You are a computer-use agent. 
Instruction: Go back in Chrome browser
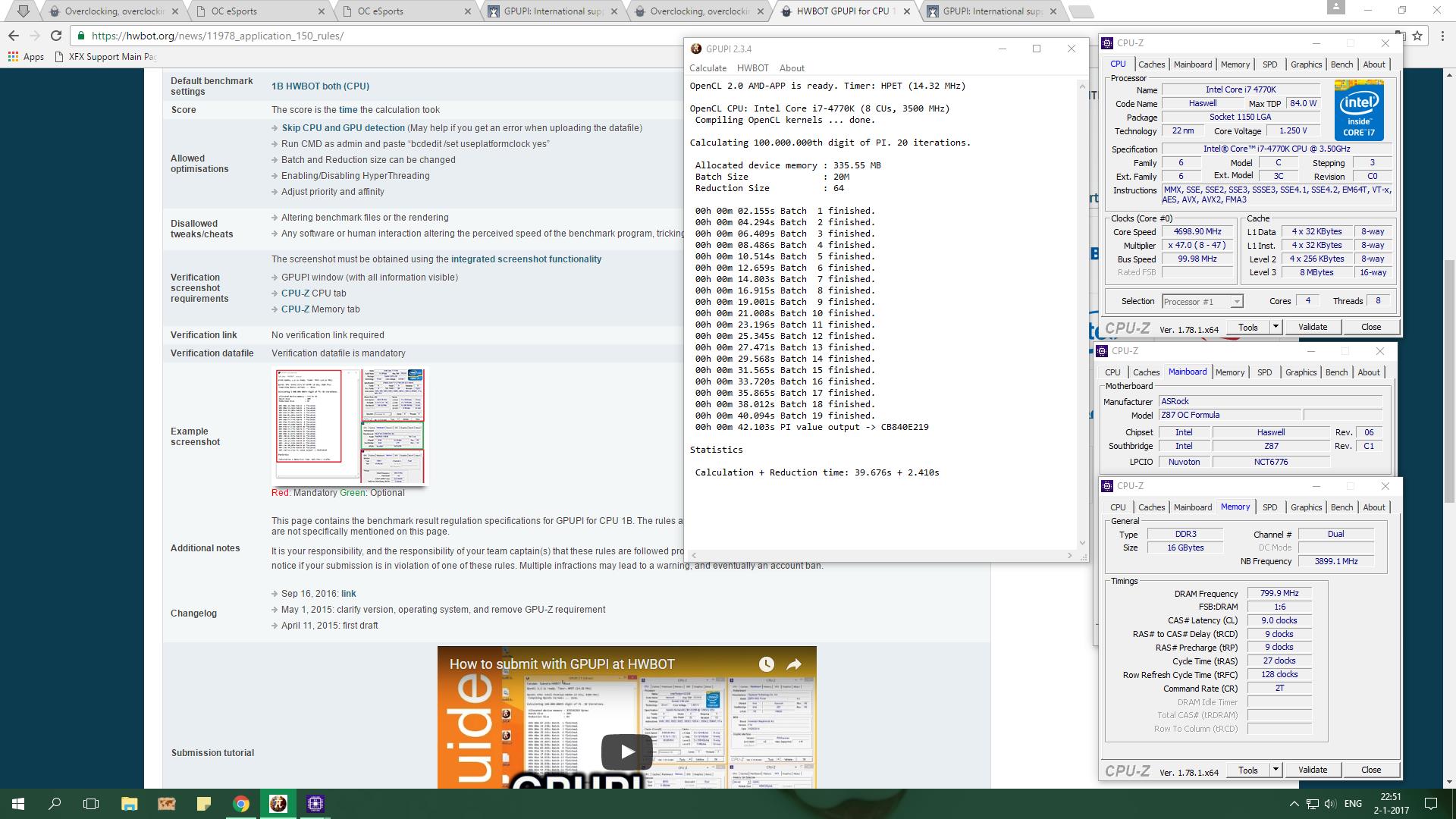click(x=14, y=36)
